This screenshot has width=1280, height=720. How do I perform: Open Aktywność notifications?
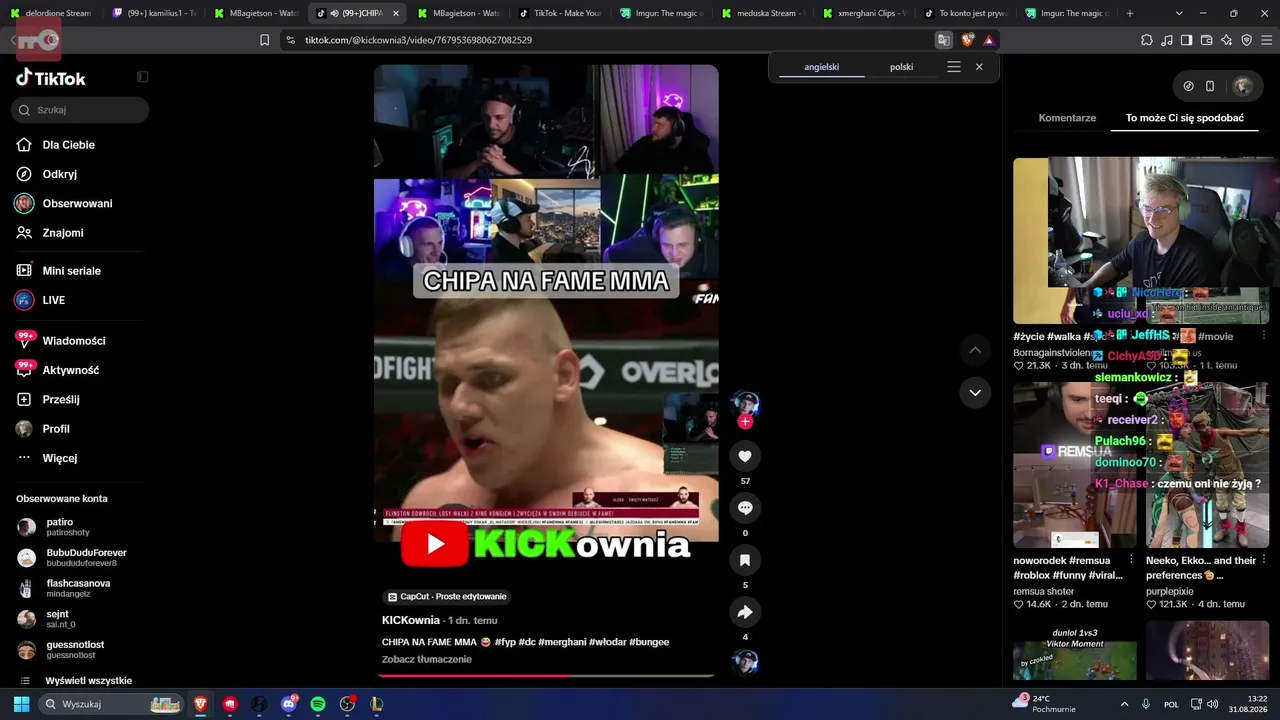click(x=70, y=370)
